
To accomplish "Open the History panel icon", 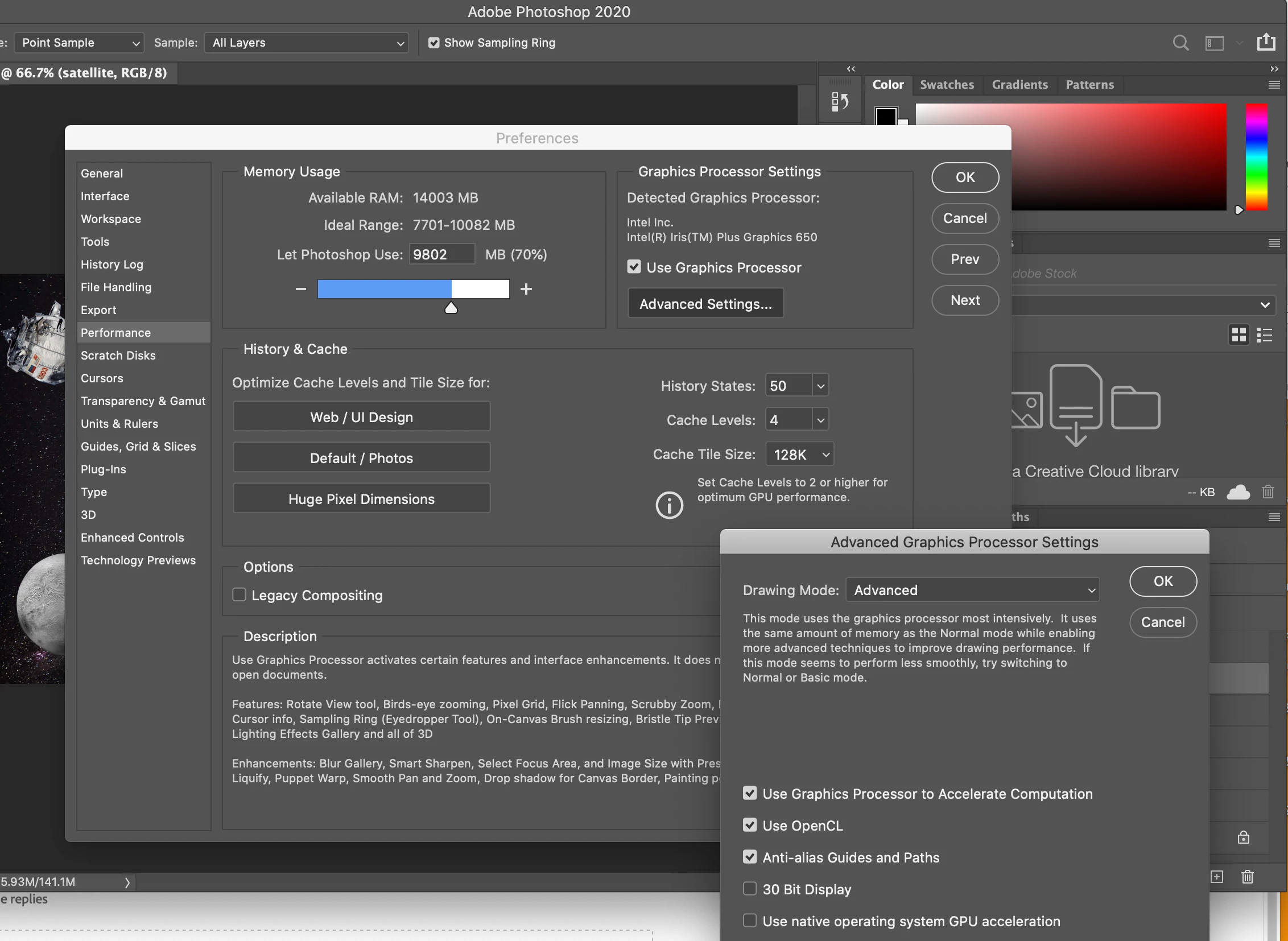I will tap(840, 101).
